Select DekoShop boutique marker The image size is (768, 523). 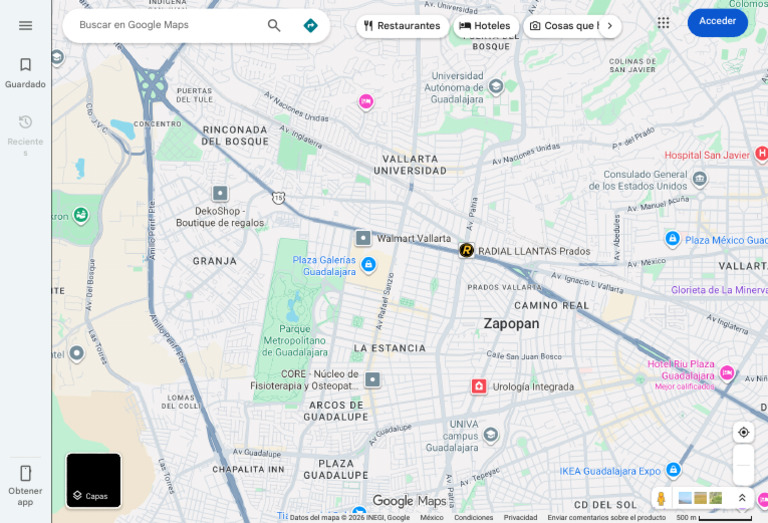(x=220, y=193)
